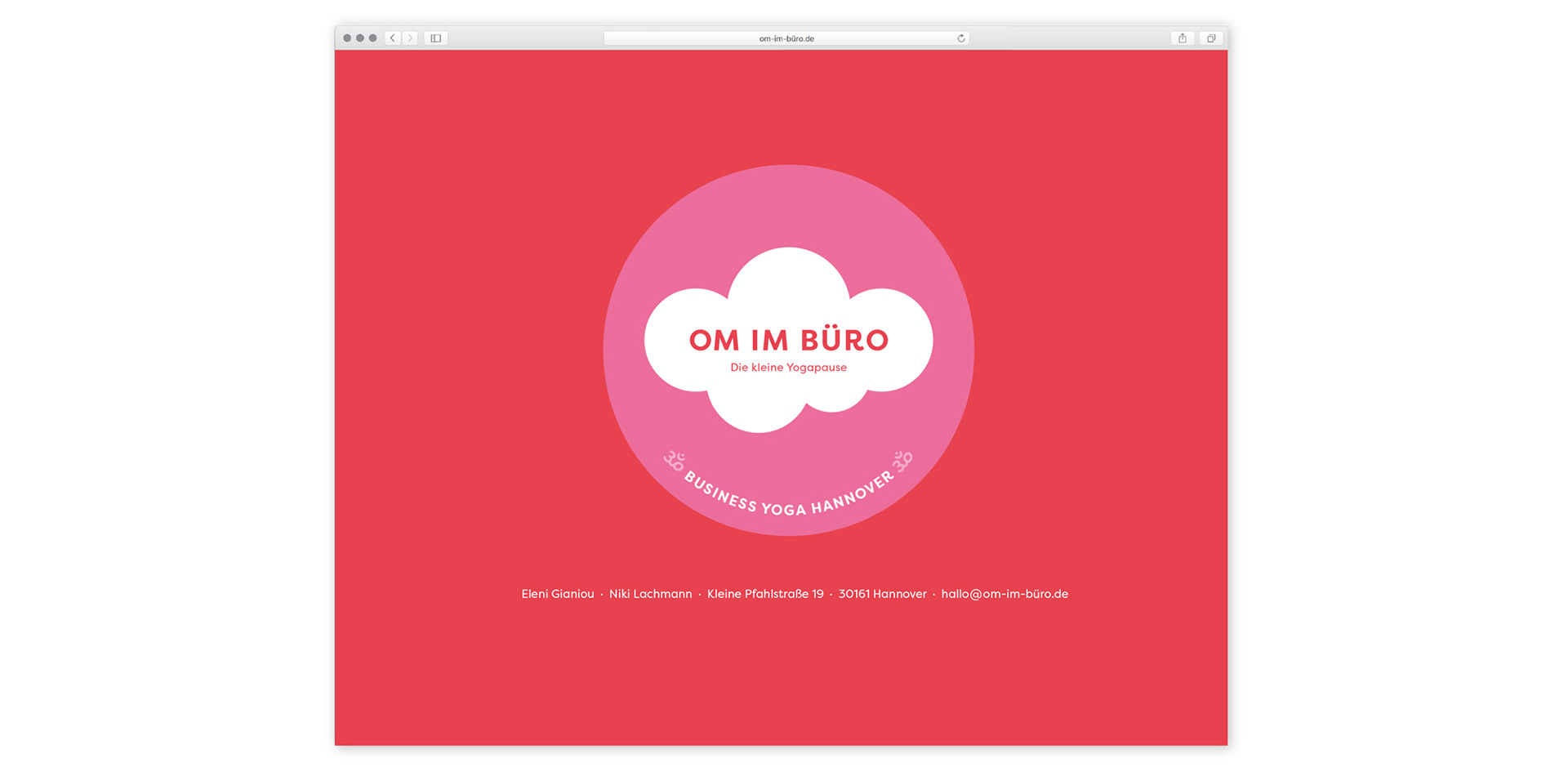Focus the om-im-büro.de address bar
Image resolution: width=1568 pixels, height=781 pixels.
(786, 38)
